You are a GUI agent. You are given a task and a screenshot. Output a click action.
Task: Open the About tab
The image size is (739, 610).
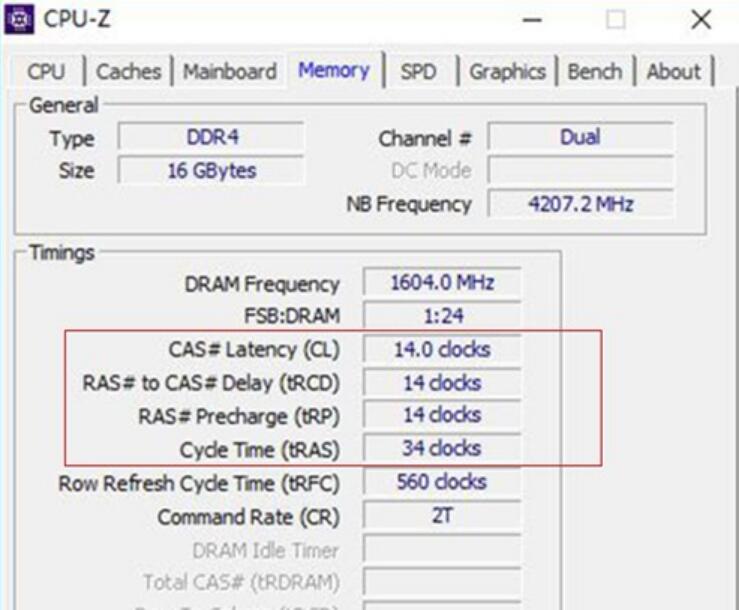click(673, 72)
